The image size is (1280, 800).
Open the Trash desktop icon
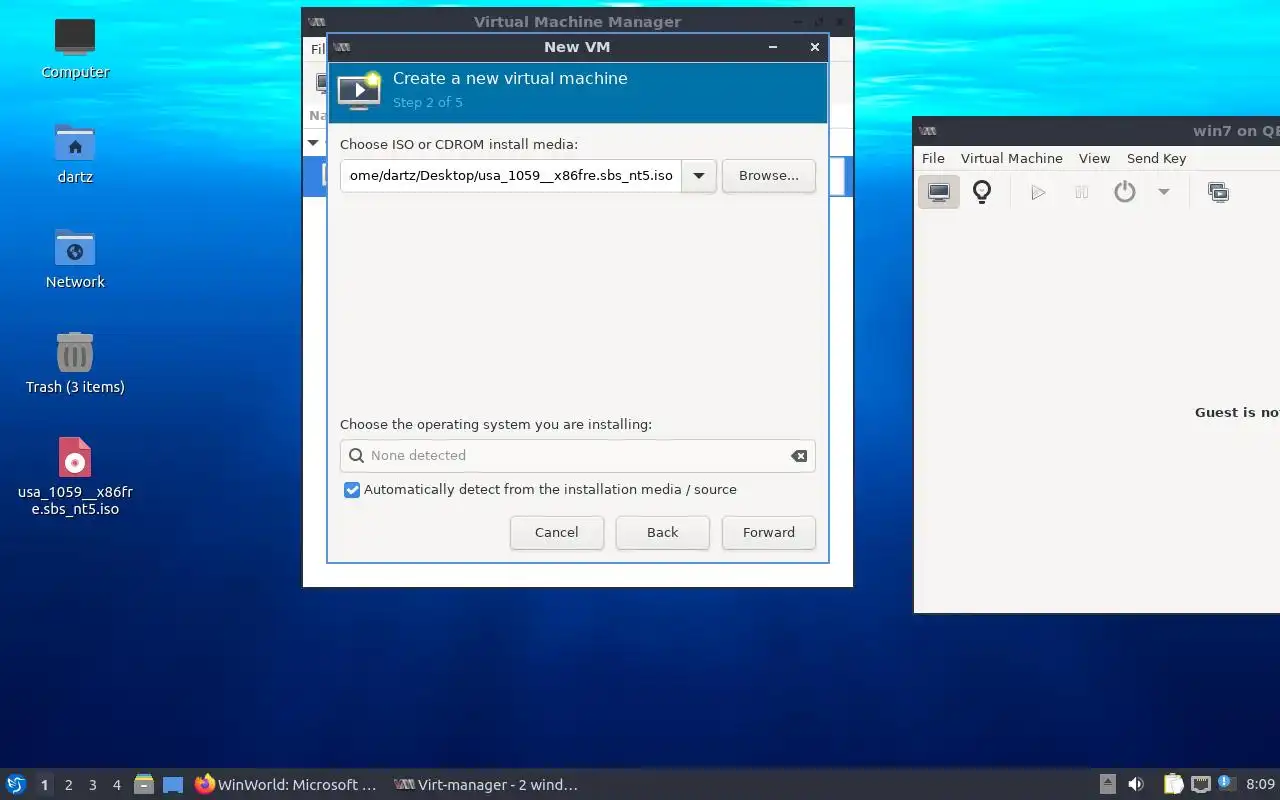75,363
